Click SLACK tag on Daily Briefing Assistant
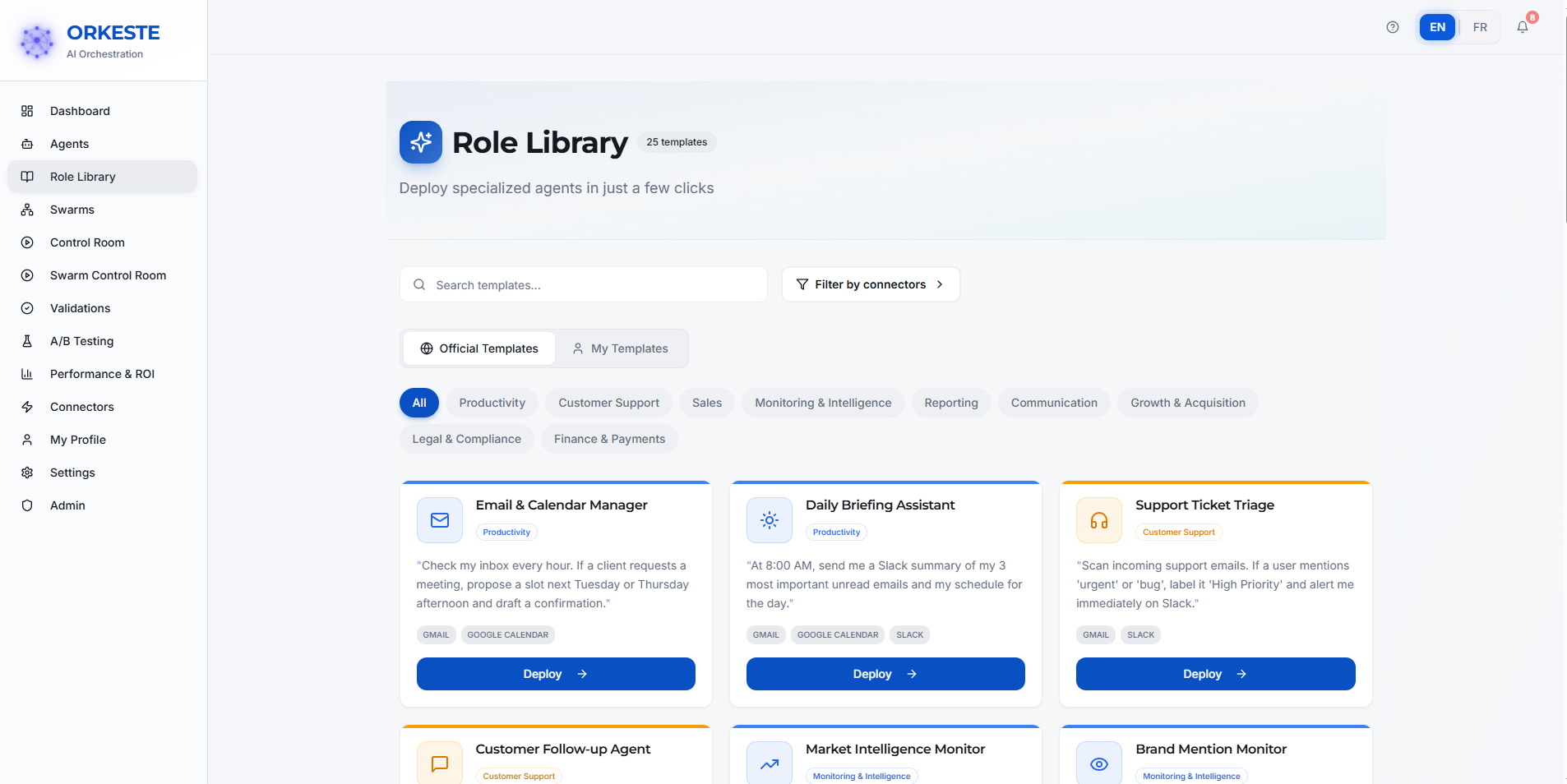Image resolution: width=1567 pixels, height=784 pixels. 909,634
